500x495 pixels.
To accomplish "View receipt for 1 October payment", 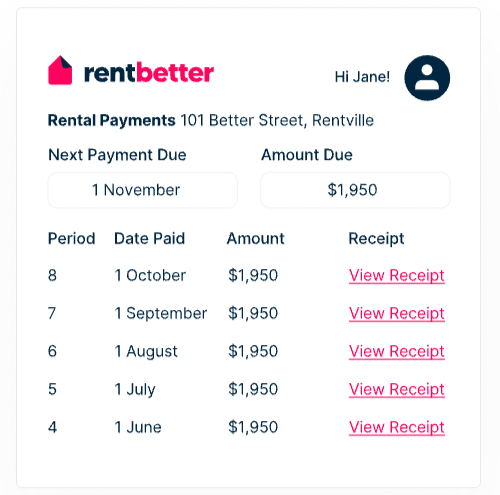I will tap(397, 276).
